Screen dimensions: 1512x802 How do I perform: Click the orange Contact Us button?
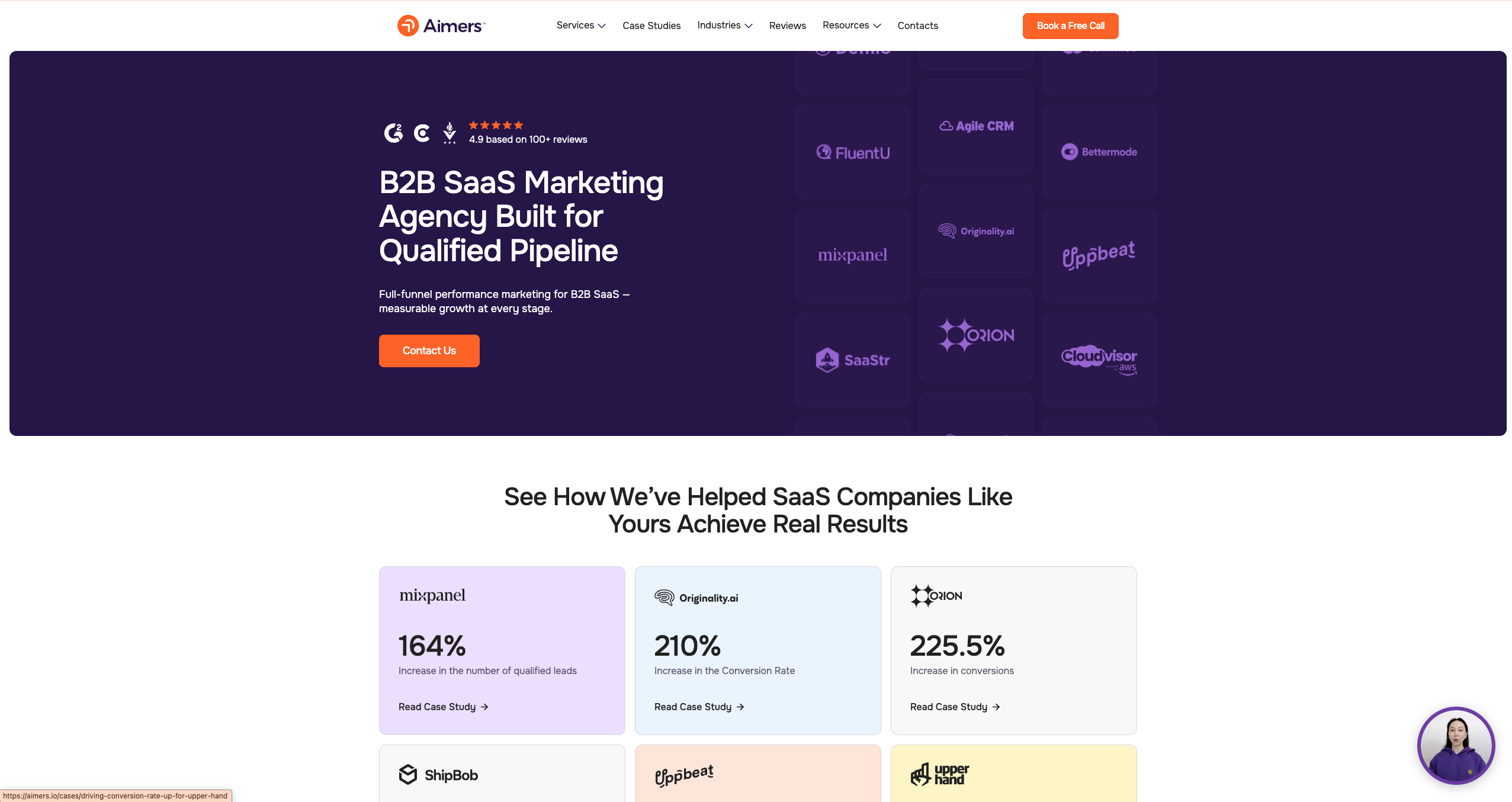429,351
